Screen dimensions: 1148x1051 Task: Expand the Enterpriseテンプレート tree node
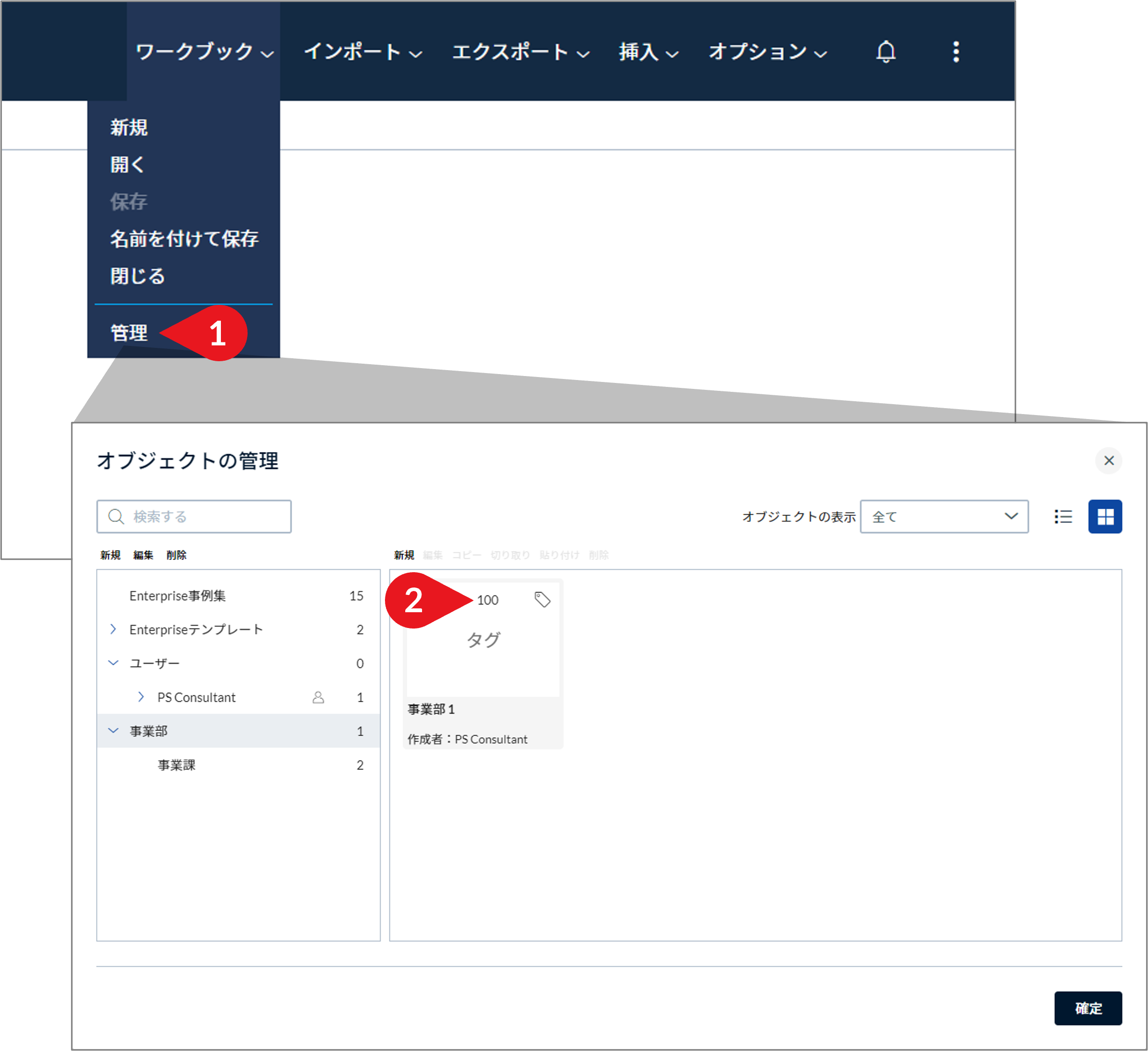[x=113, y=629]
